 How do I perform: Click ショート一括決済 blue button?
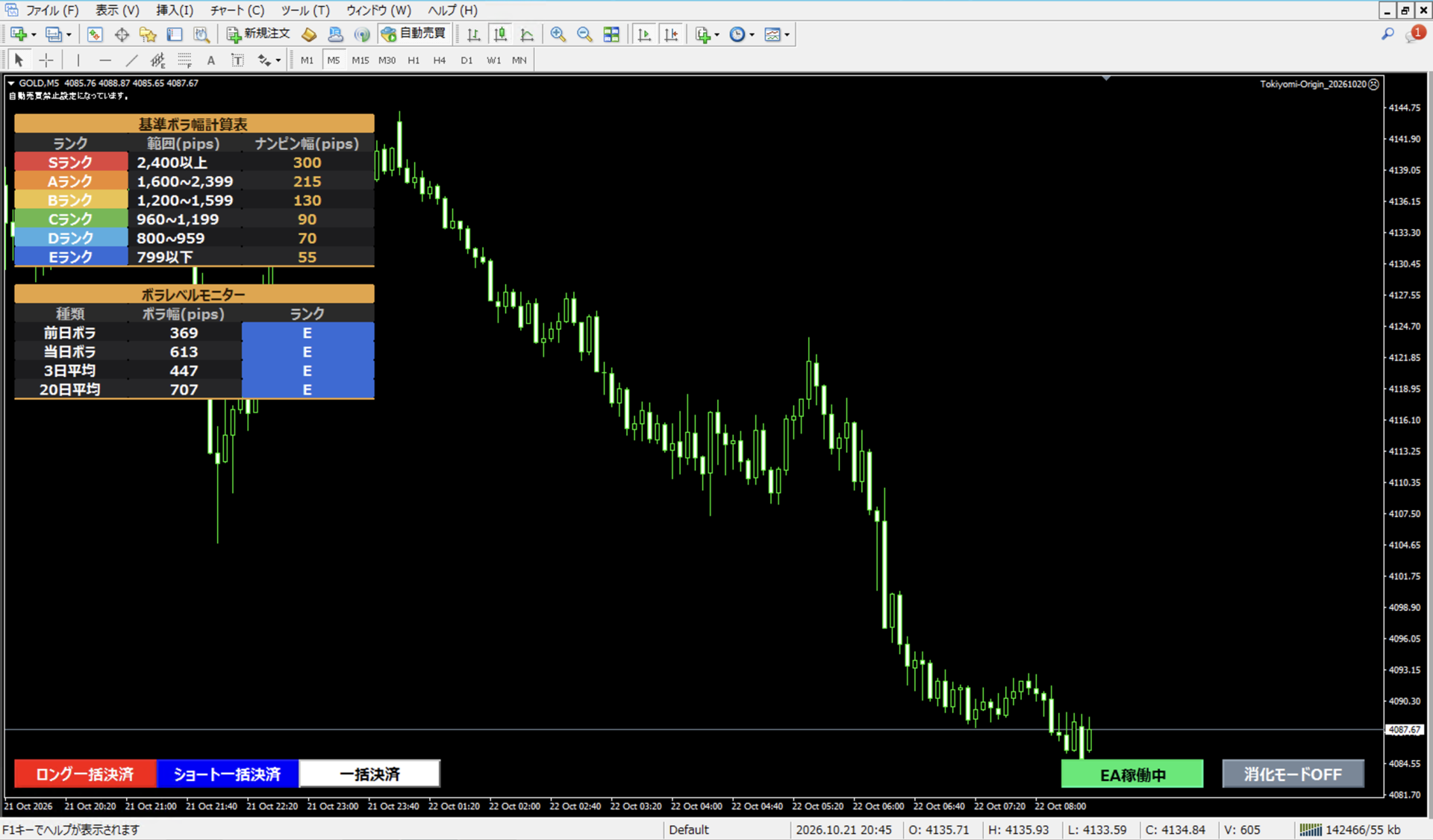(x=228, y=774)
